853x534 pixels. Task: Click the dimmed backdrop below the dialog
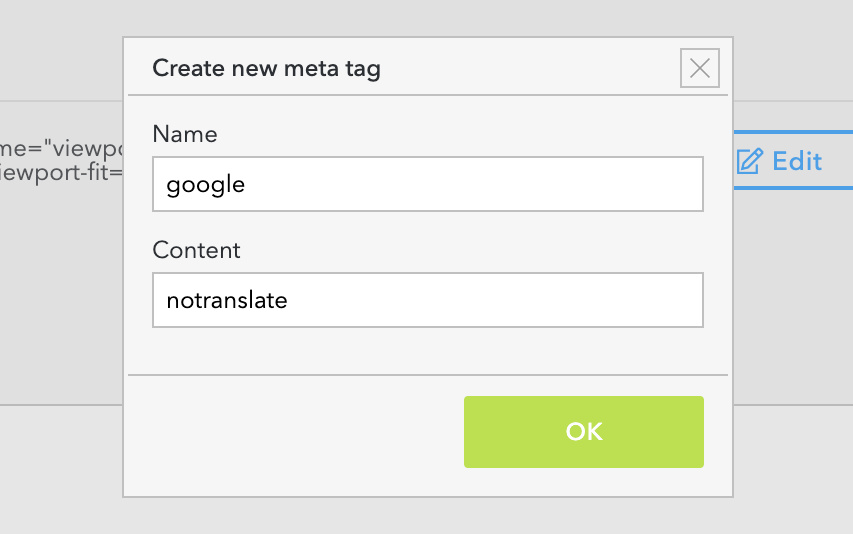(428, 516)
